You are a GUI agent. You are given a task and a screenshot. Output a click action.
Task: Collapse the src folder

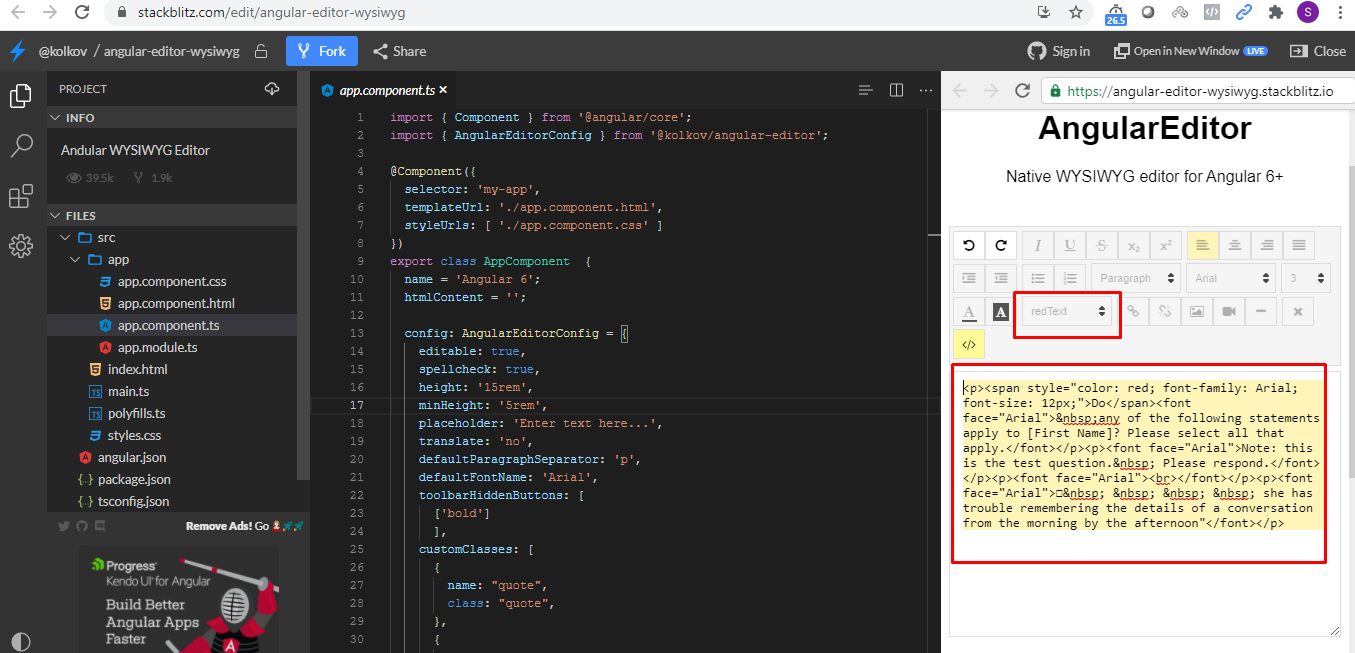[x=65, y=237]
